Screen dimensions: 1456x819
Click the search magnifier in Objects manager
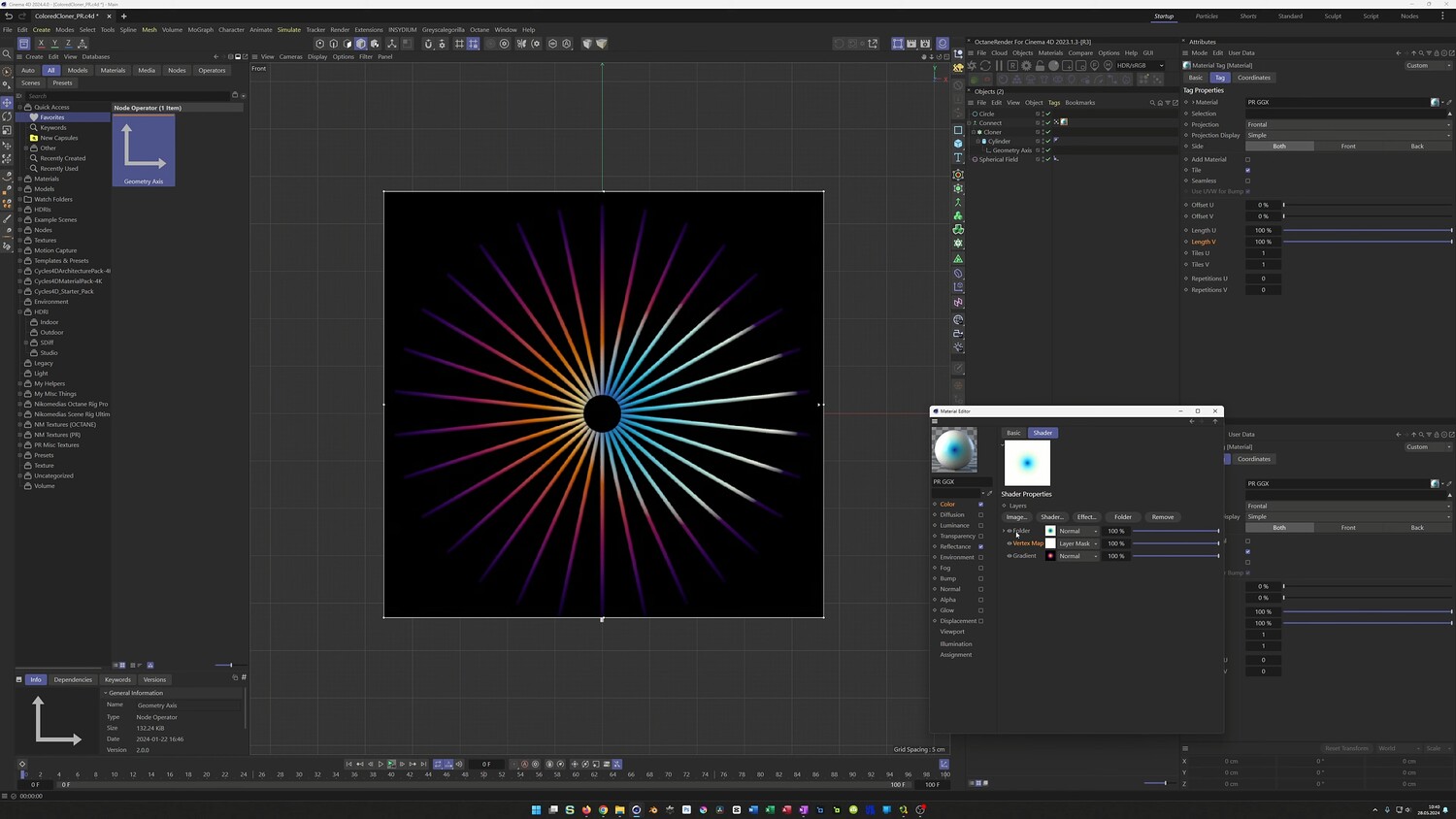click(x=1152, y=103)
